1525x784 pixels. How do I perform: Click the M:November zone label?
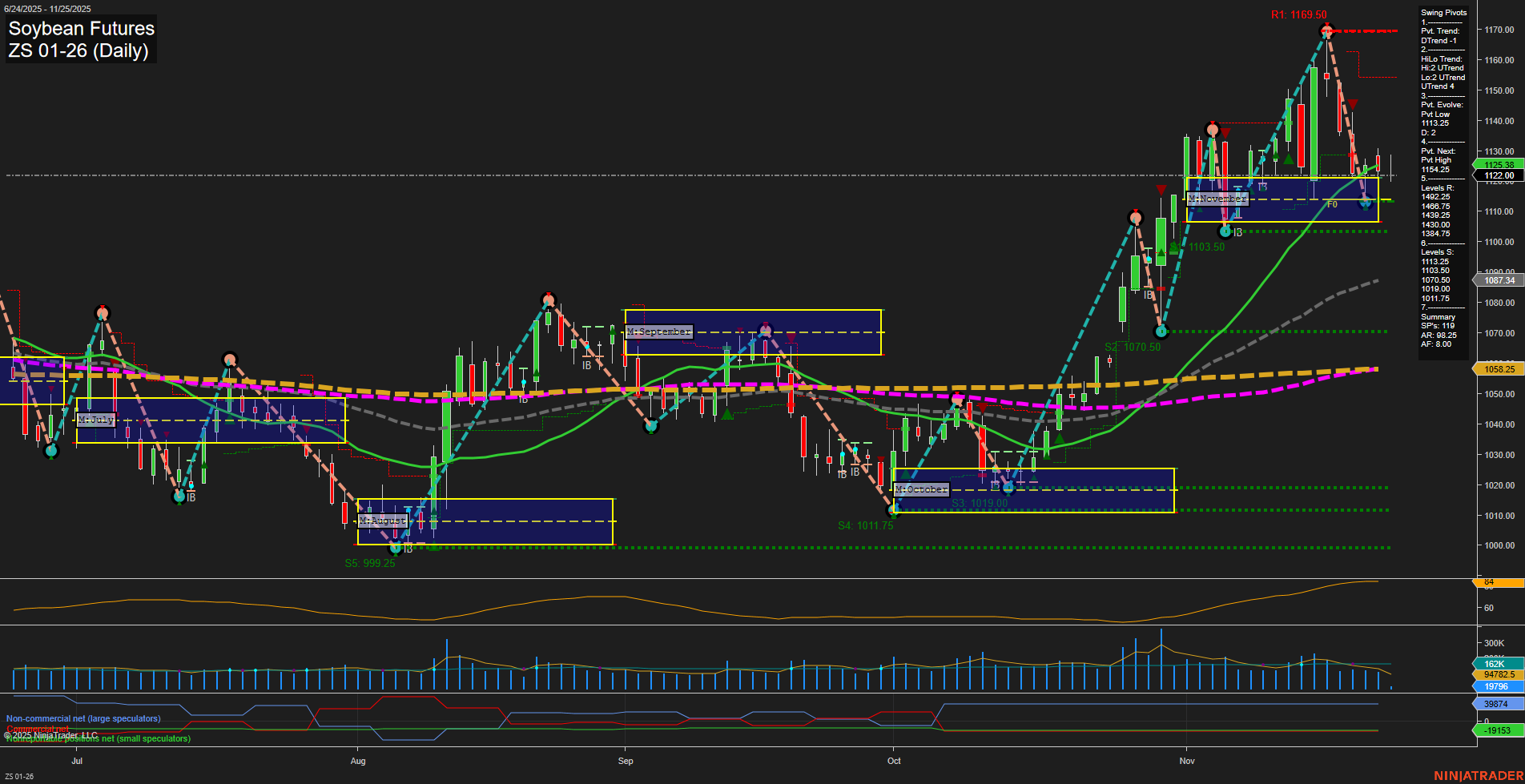pyautogui.click(x=1217, y=198)
